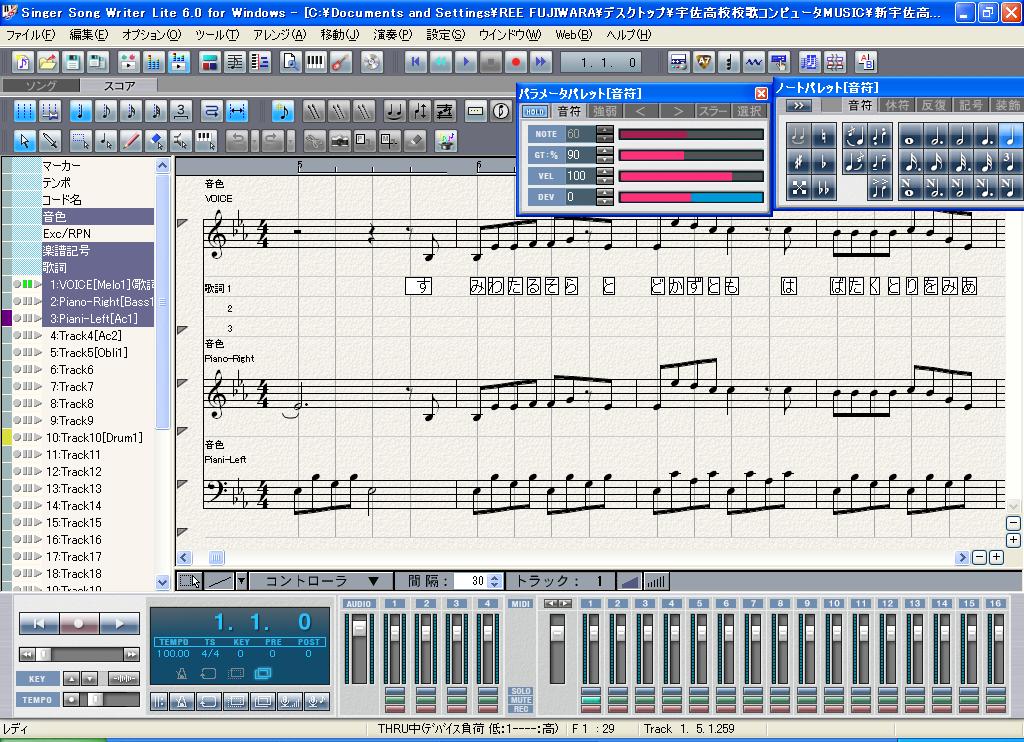Click the guitar icon in the toolbar
The height and width of the screenshot is (742, 1024).
tap(339, 62)
